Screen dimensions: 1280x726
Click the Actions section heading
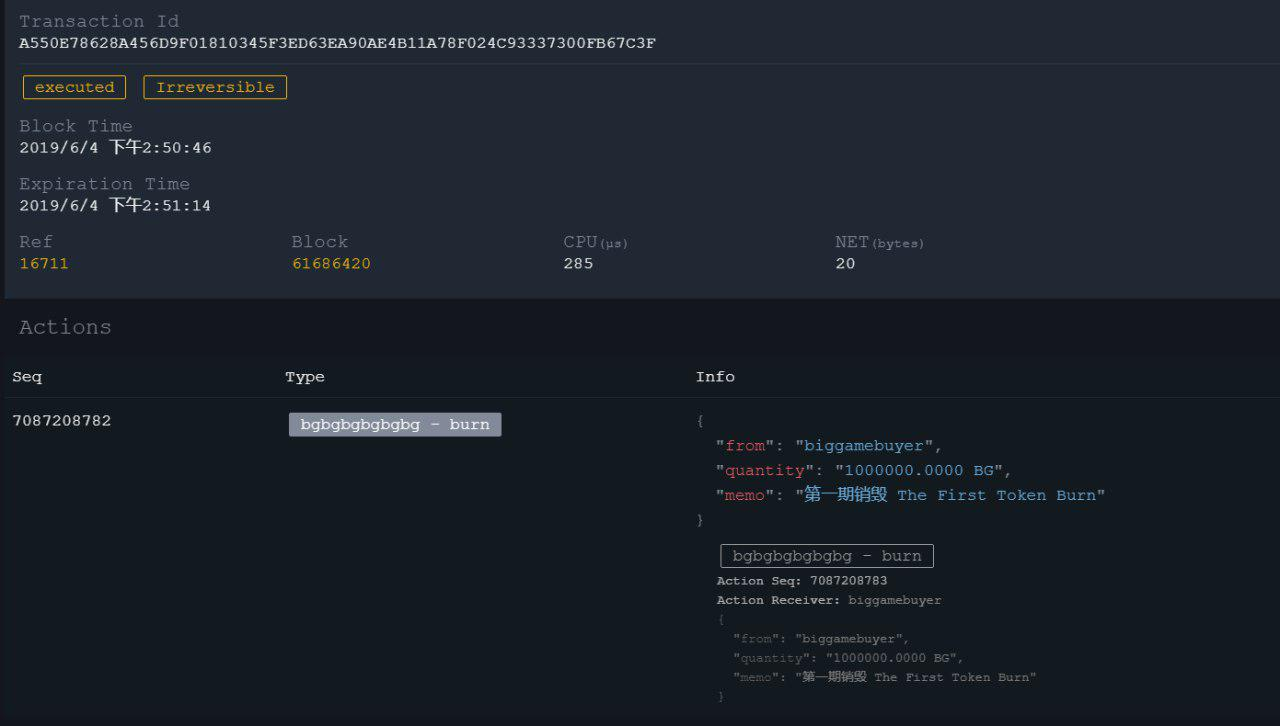pos(65,327)
